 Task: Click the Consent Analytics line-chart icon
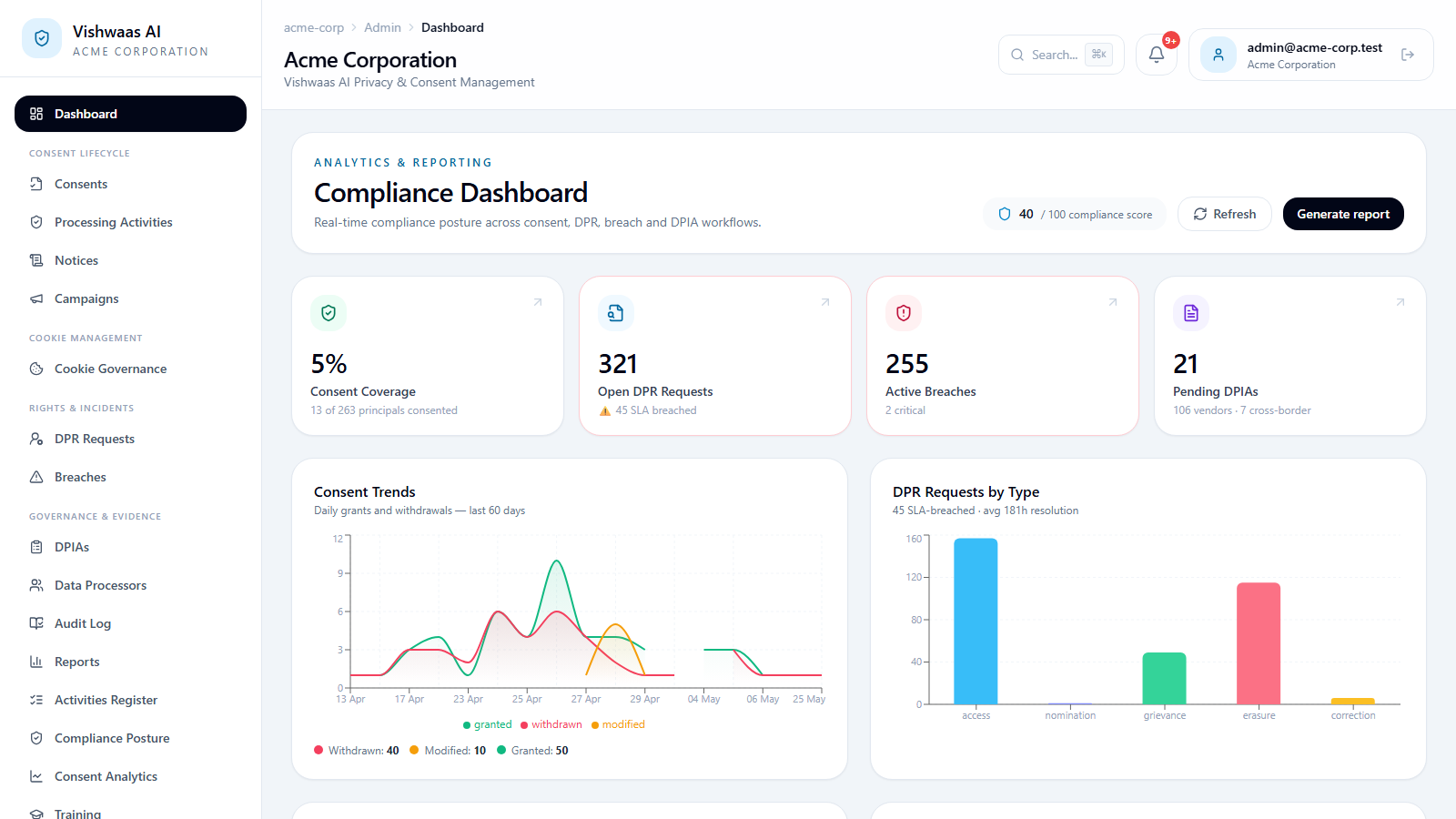click(36, 776)
